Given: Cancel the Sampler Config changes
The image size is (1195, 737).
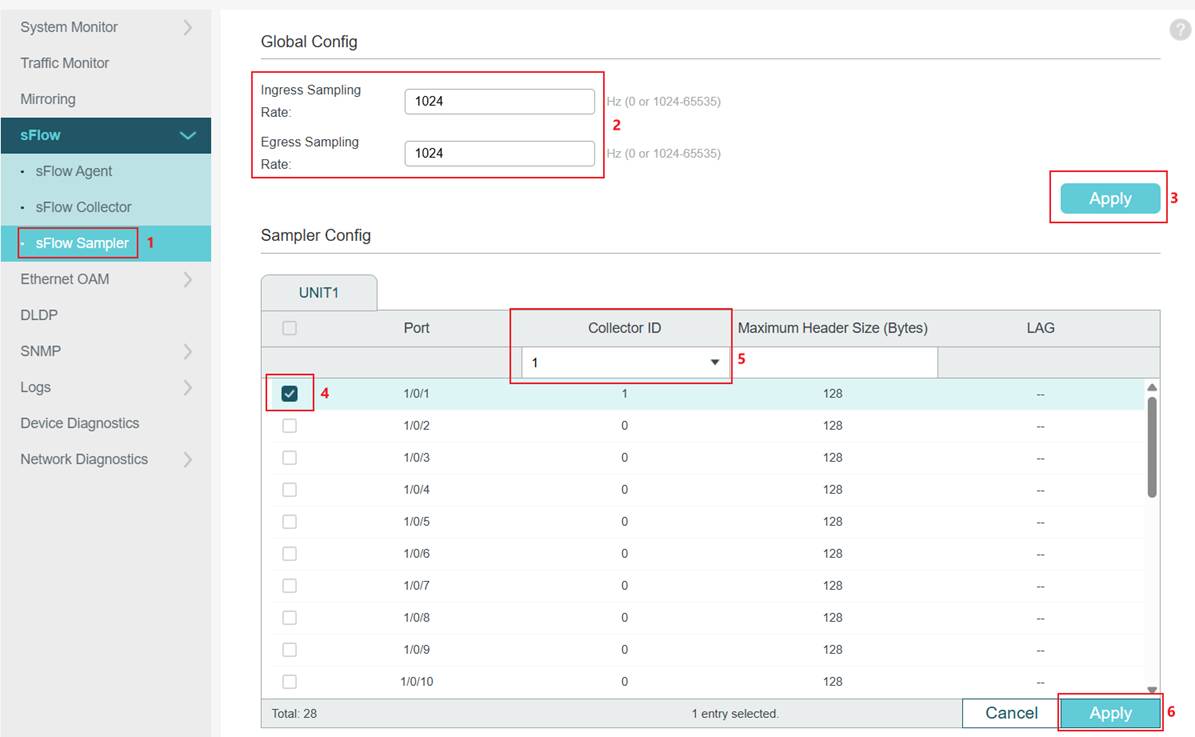Looking at the screenshot, I should click(1011, 713).
